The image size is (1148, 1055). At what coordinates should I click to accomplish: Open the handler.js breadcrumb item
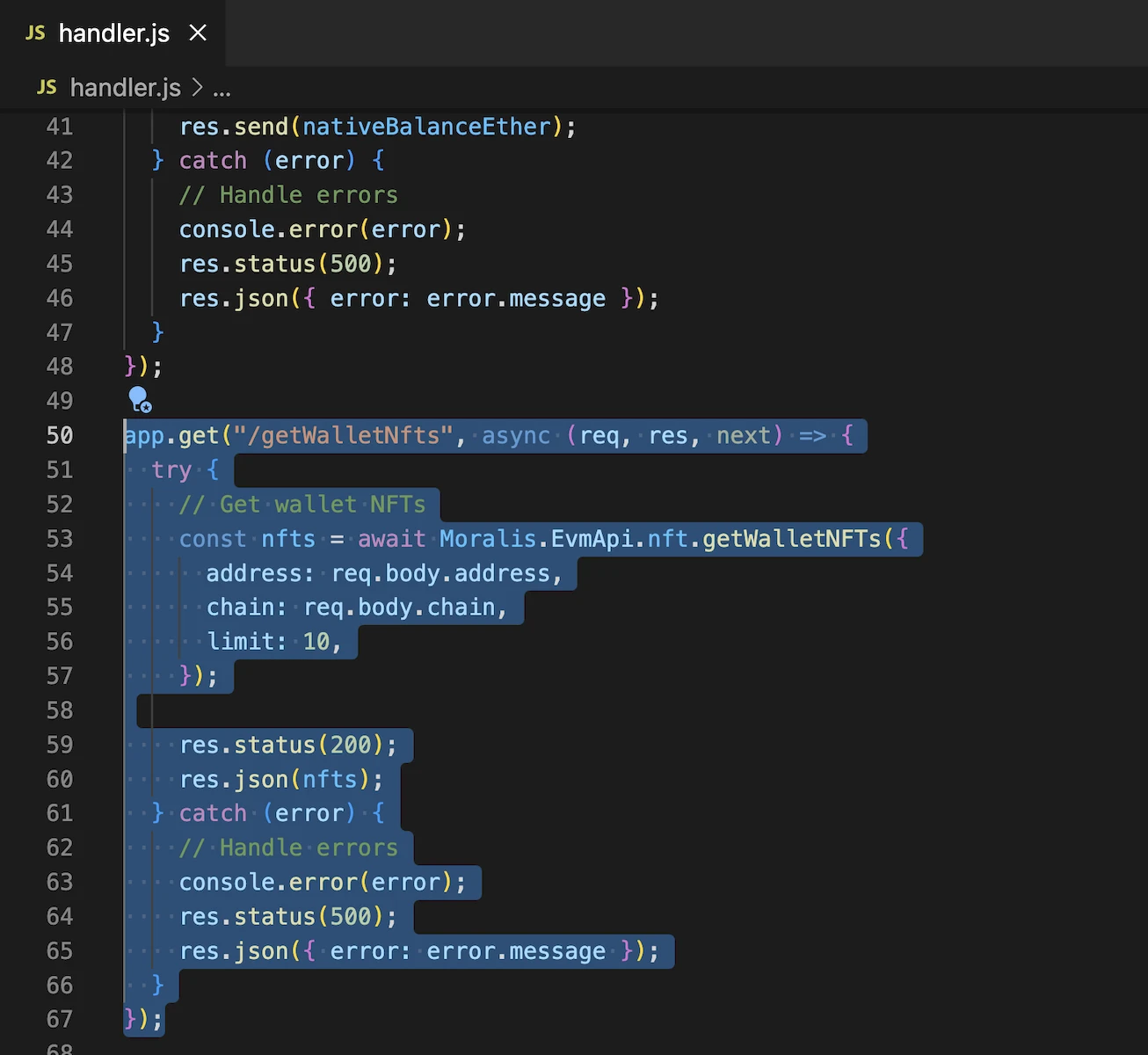coord(125,88)
